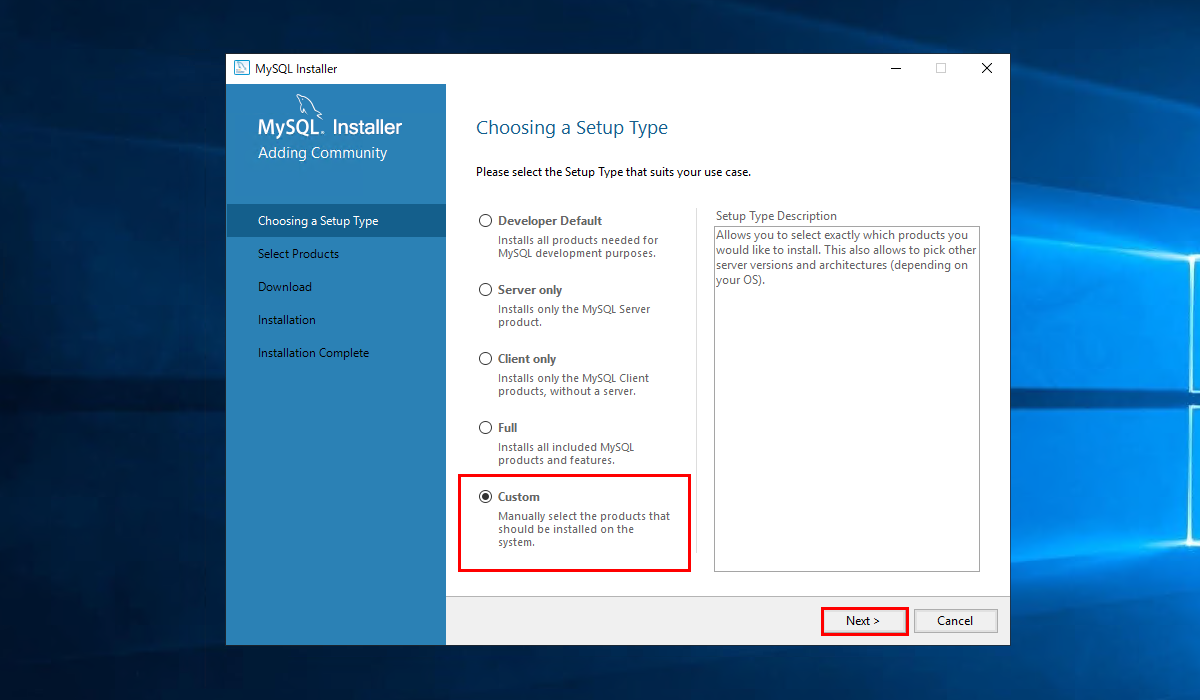The width and height of the screenshot is (1200, 700).
Task: Click 'Please select the Setup Type' instruction text
Action: coord(613,172)
